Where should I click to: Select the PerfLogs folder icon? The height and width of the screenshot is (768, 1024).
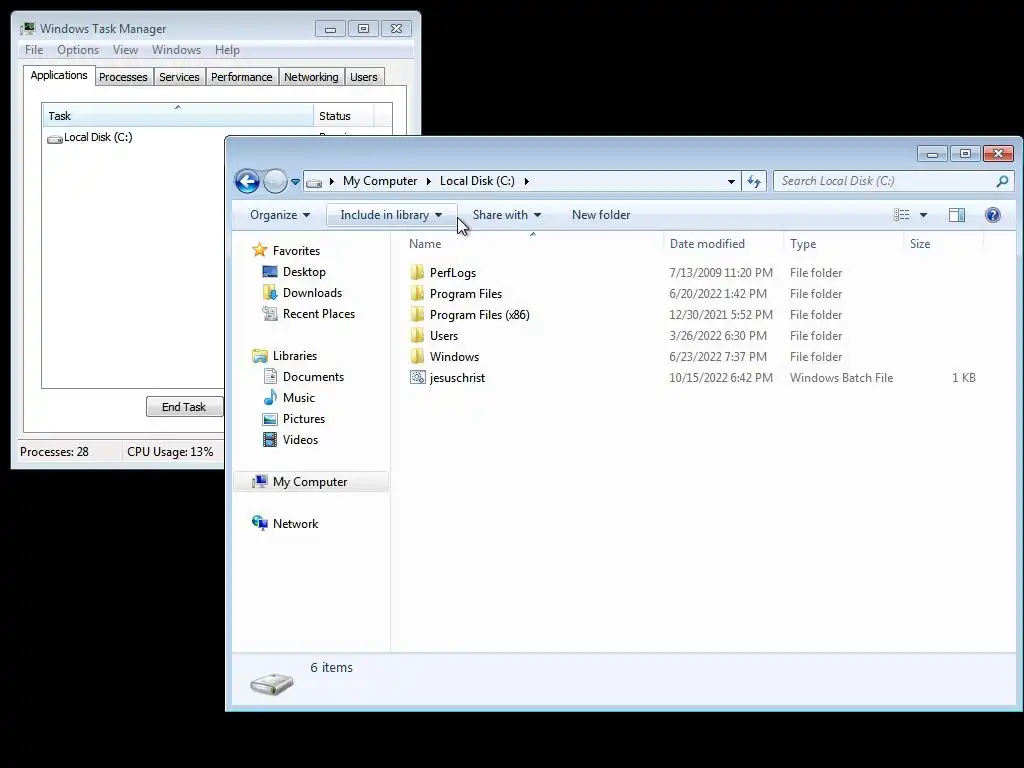[x=417, y=272]
